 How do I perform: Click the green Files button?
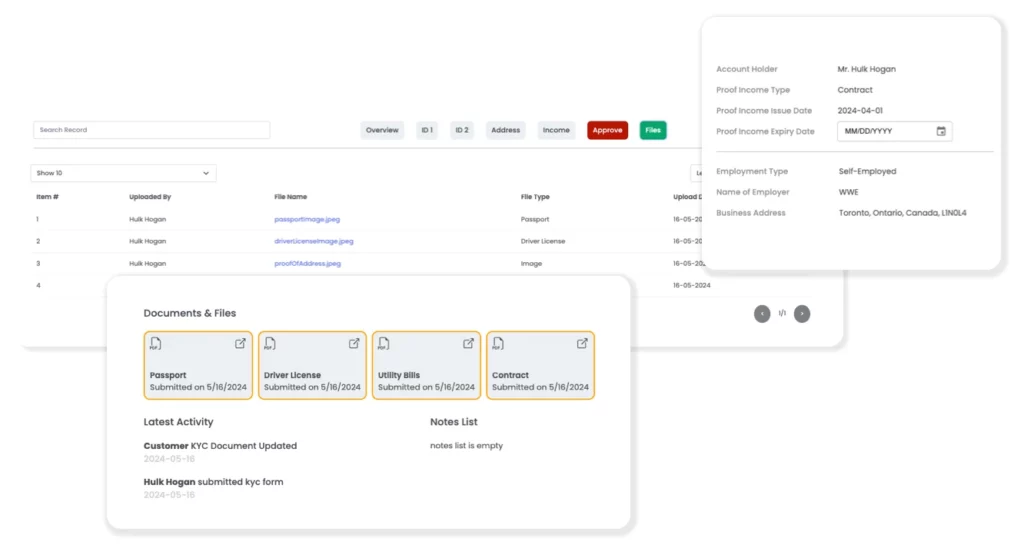coord(653,130)
